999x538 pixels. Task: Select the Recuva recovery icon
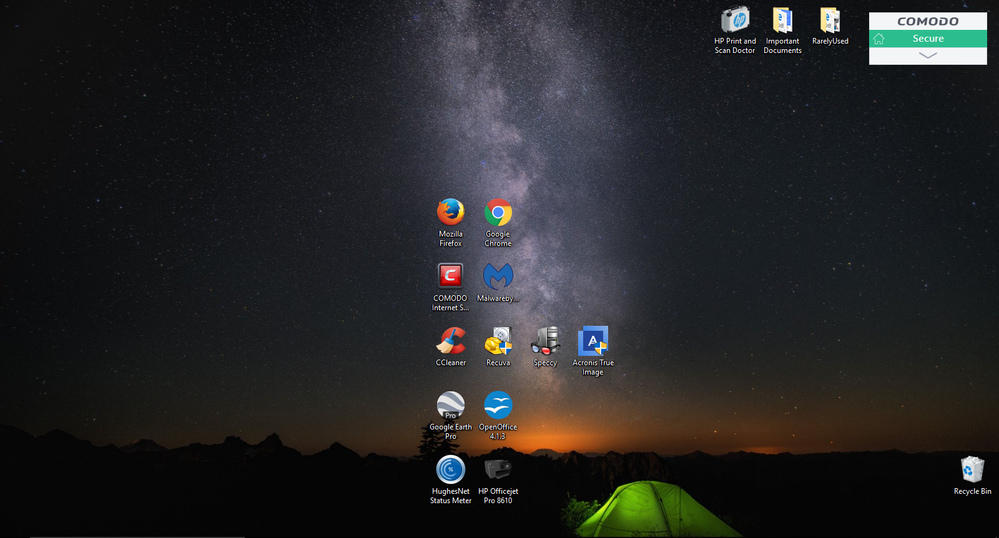pyautogui.click(x=498, y=341)
